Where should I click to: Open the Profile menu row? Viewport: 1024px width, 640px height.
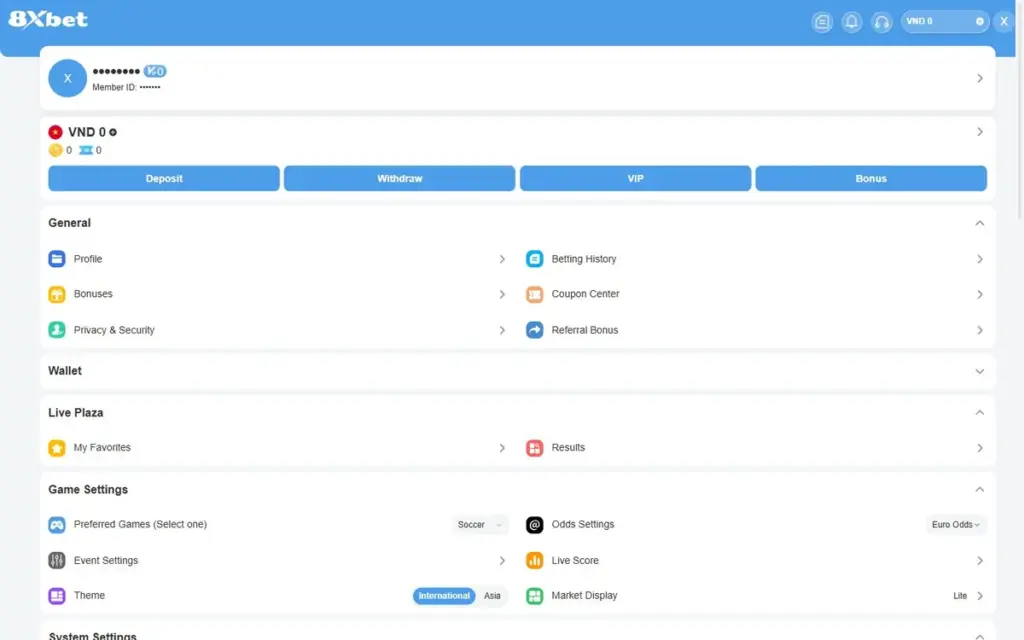(x=278, y=259)
